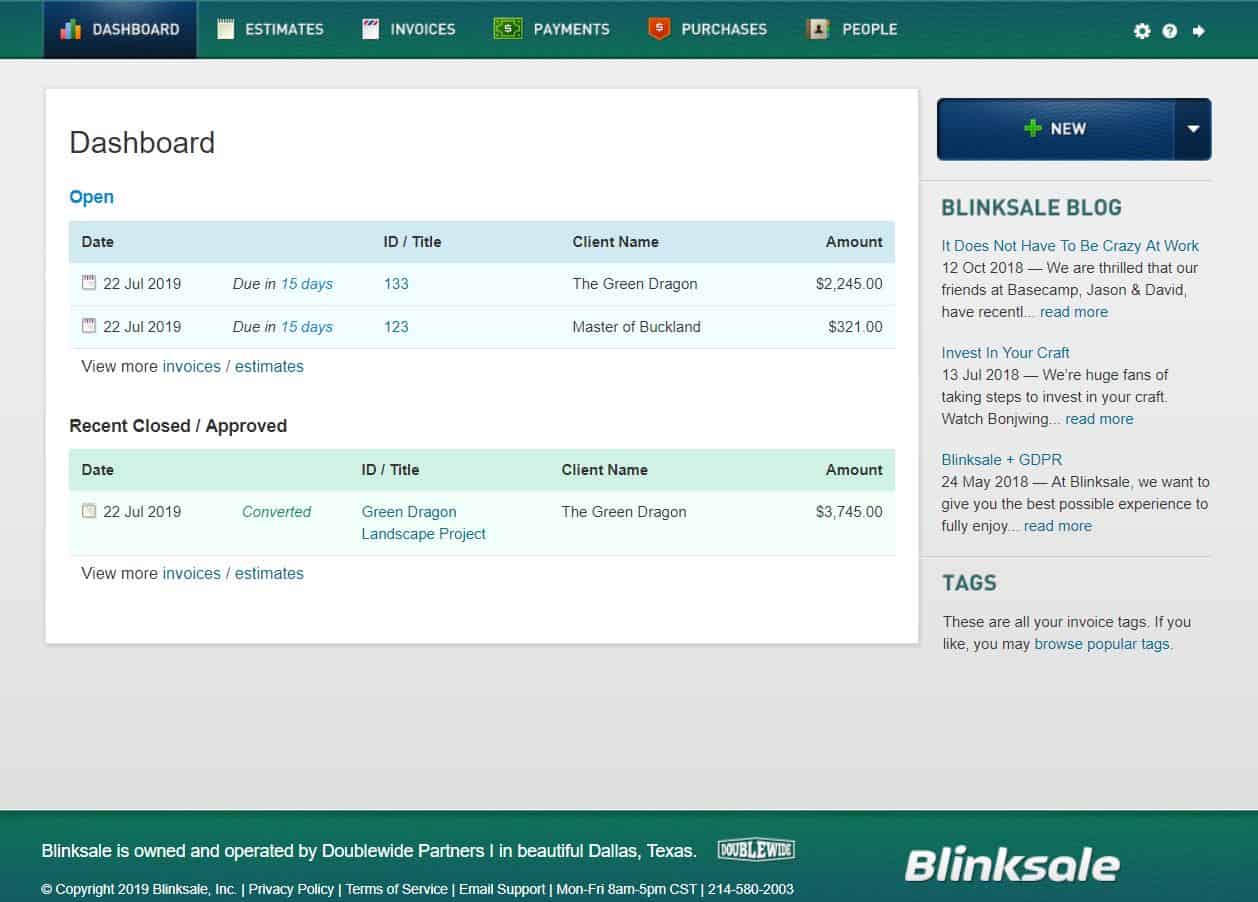
Task: View more estimates under Recent Closed section
Action: [x=269, y=573]
